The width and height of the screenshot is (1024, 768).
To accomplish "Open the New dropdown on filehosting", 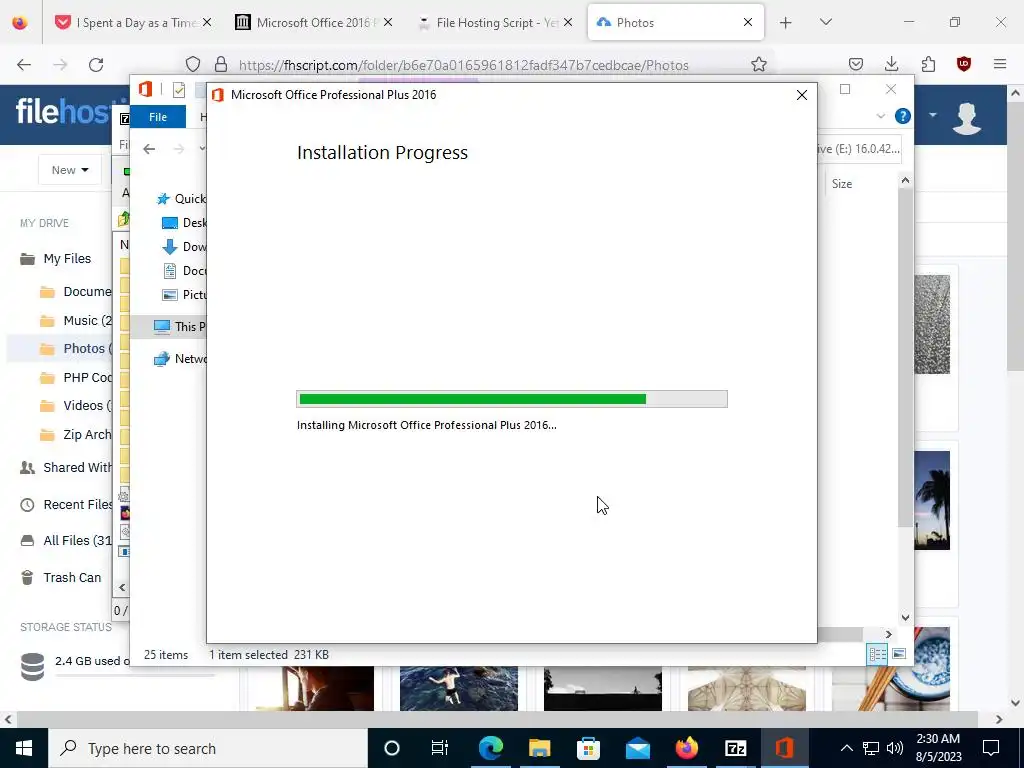I will (70, 170).
